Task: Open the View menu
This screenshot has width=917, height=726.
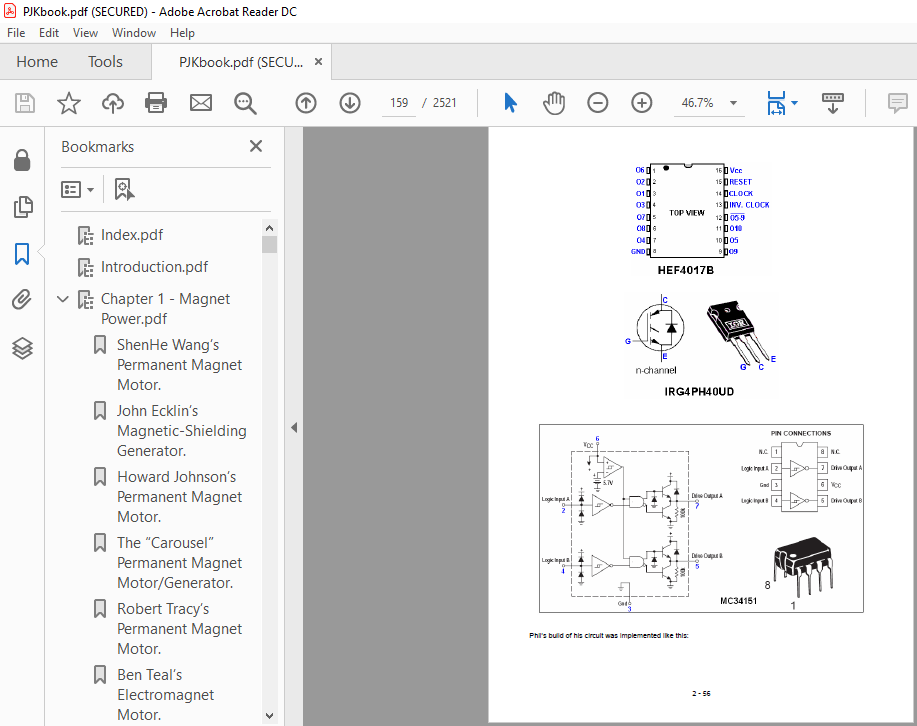Action: (85, 33)
